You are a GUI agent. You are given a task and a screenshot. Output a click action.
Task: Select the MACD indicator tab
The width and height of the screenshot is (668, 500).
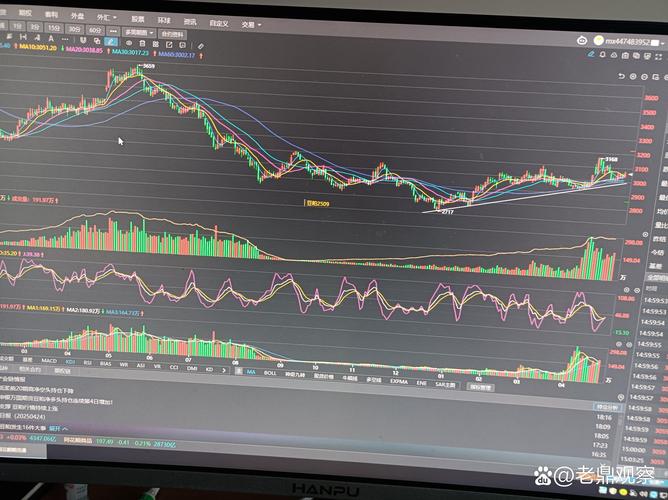pyautogui.click(x=49, y=361)
